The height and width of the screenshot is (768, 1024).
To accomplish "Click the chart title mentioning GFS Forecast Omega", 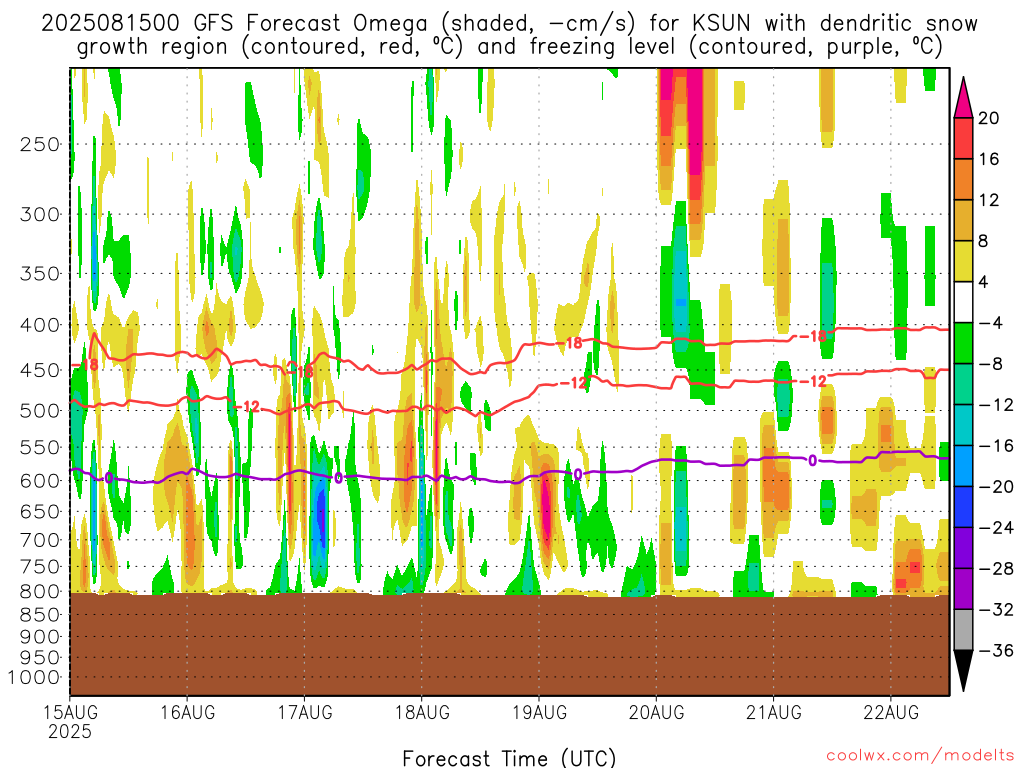I will coord(509,35).
